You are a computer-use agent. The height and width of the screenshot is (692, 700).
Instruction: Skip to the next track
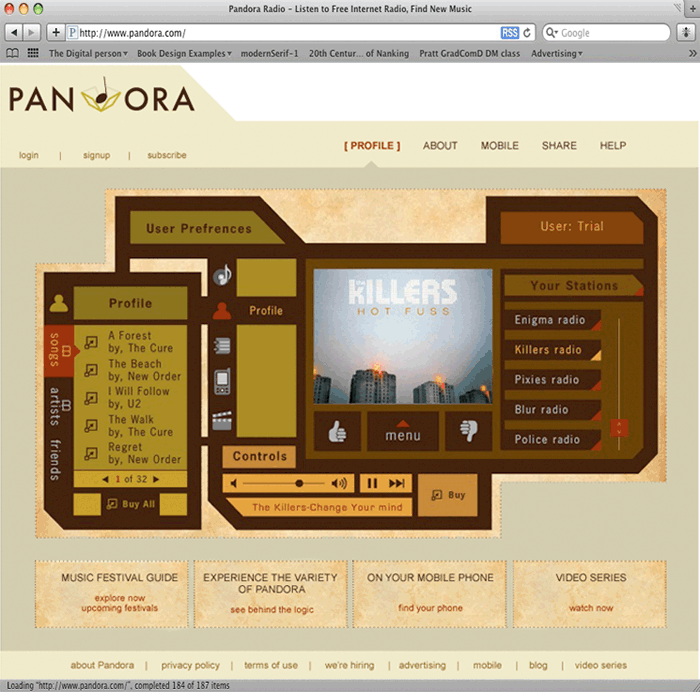397,484
